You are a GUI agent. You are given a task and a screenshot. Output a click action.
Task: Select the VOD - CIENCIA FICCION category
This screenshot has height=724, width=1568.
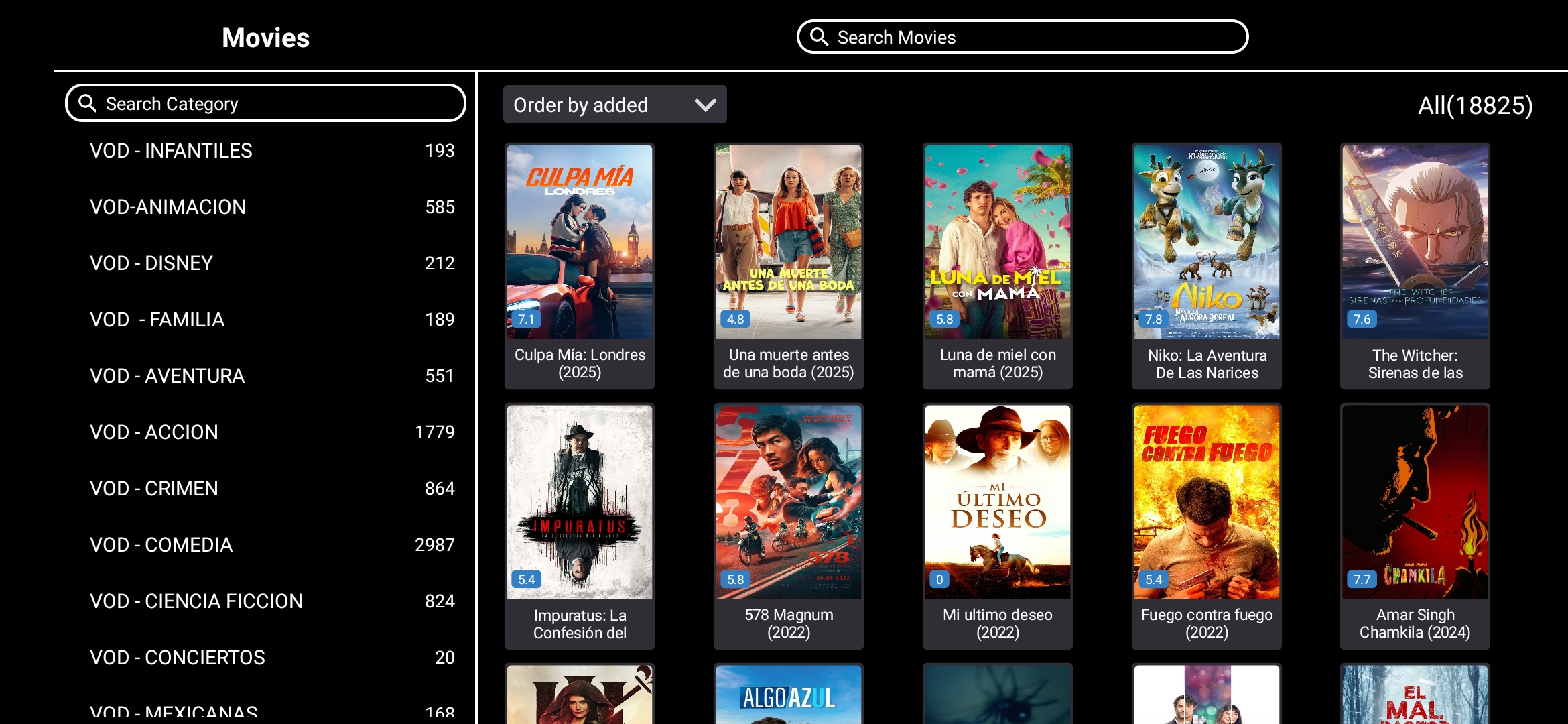pos(196,601)
